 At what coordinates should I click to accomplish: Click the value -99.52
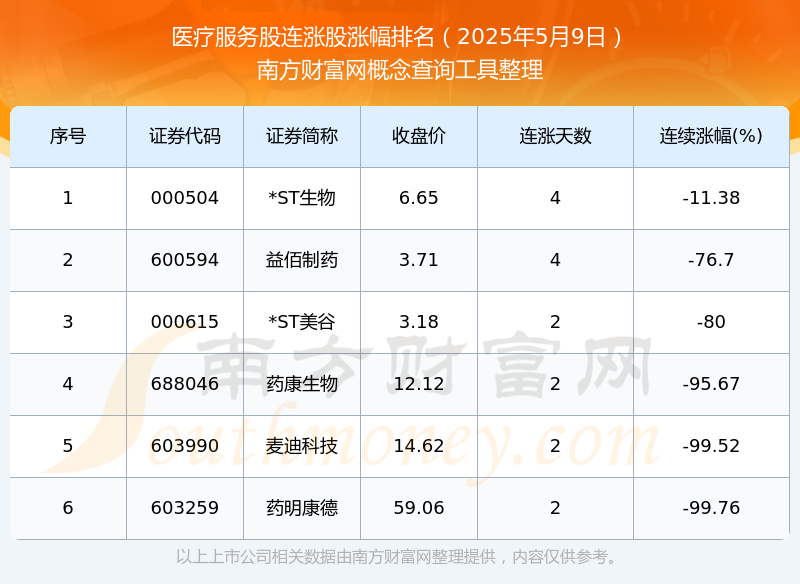[711, 446]
